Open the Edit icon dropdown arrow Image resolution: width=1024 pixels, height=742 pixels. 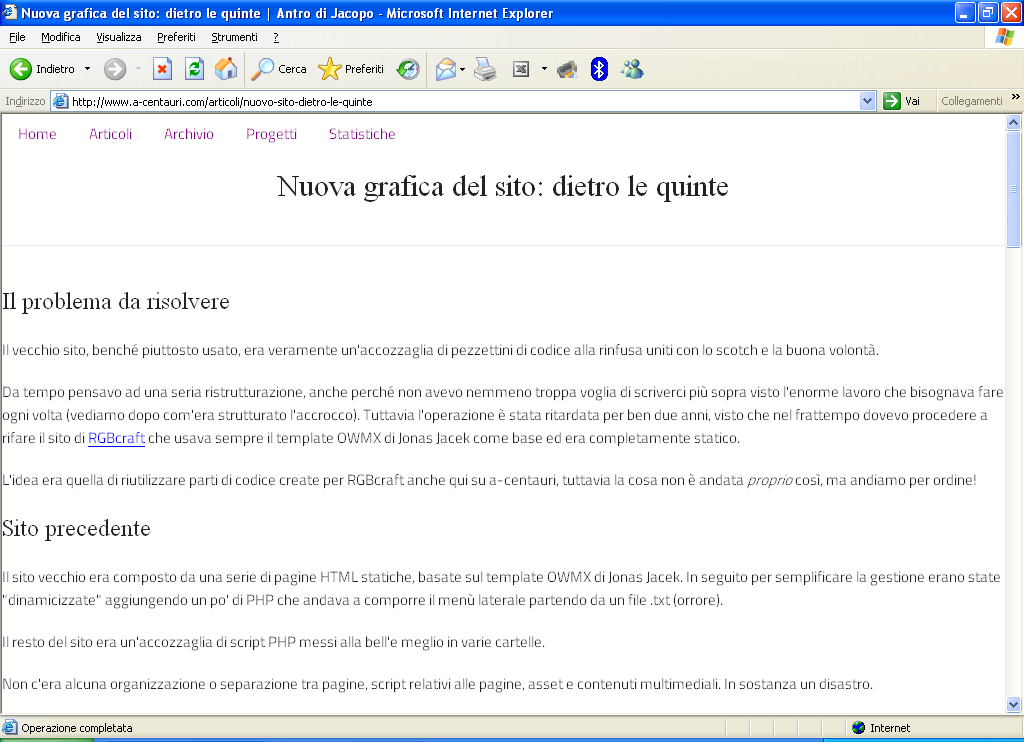(544, 69)
